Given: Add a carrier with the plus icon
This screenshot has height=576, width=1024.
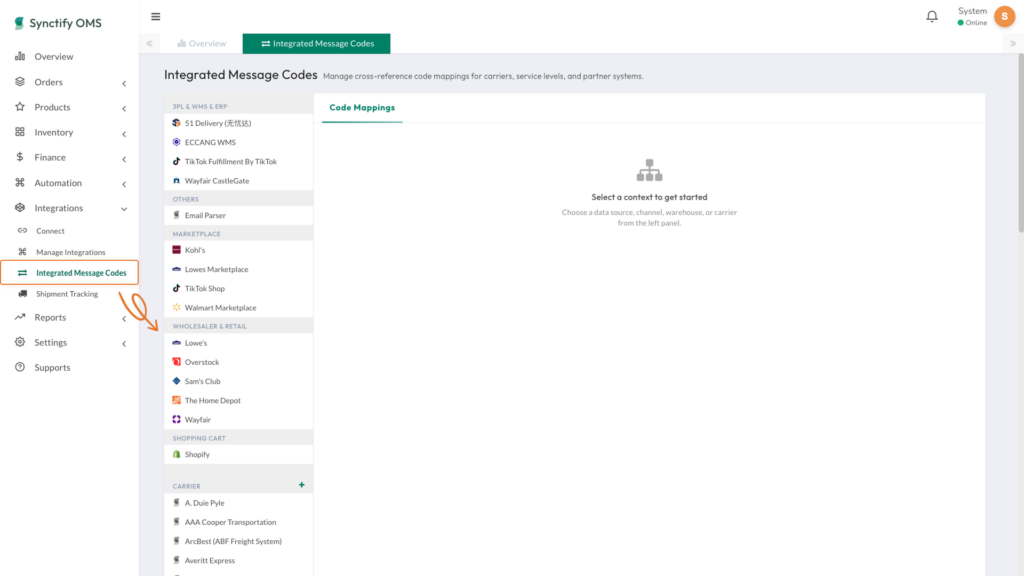Looking at the screenshot, I should pyautogui.click(x=302, y=485).
